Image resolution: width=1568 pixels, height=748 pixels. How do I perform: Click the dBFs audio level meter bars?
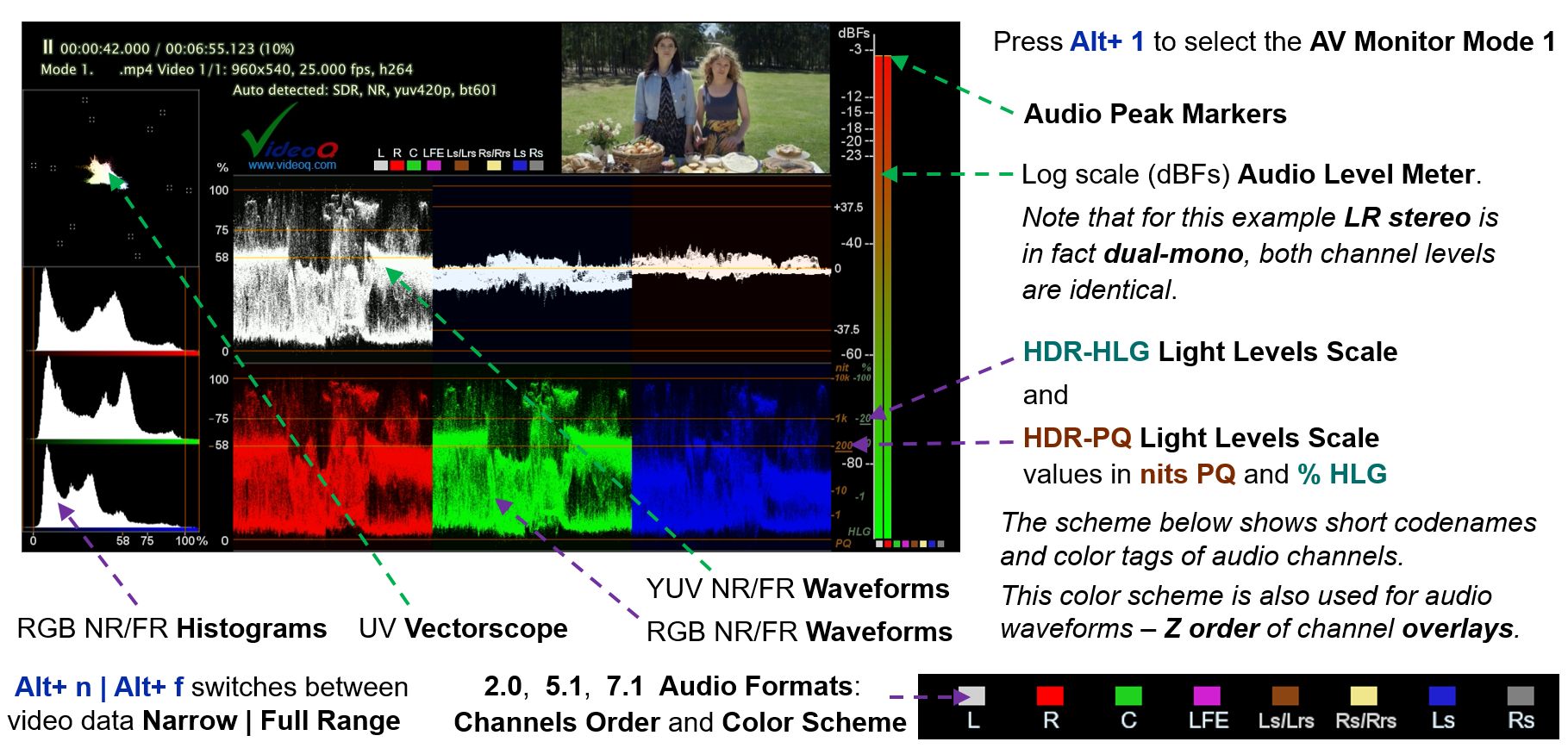pos(883,293)
